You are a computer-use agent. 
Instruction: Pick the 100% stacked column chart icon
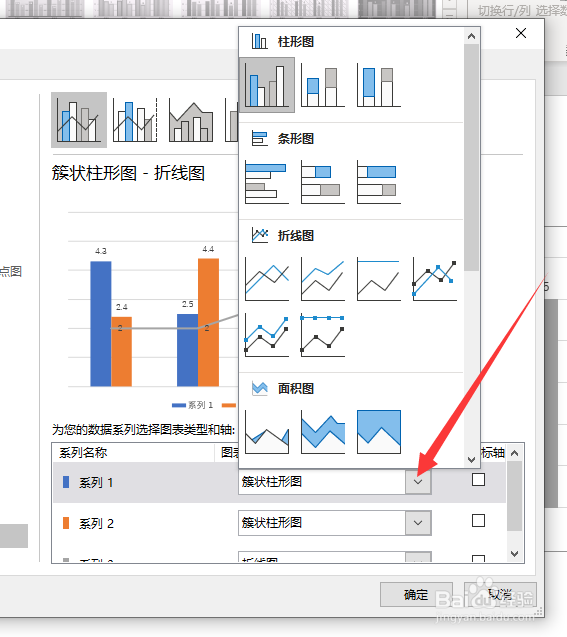(x=379, y=87)
